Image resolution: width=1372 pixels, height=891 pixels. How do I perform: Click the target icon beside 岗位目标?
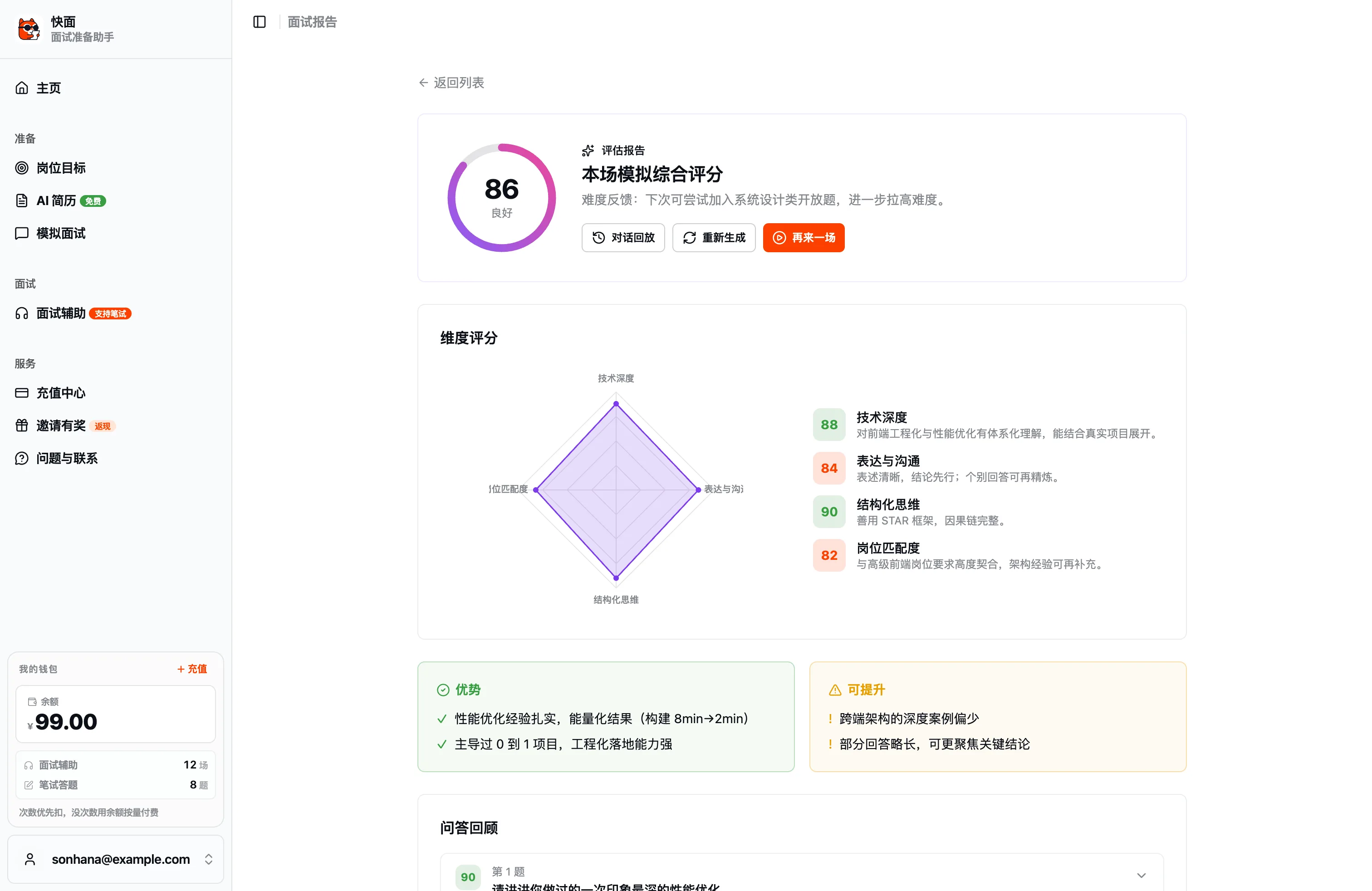pyautogui.click(x=22, y=168)
